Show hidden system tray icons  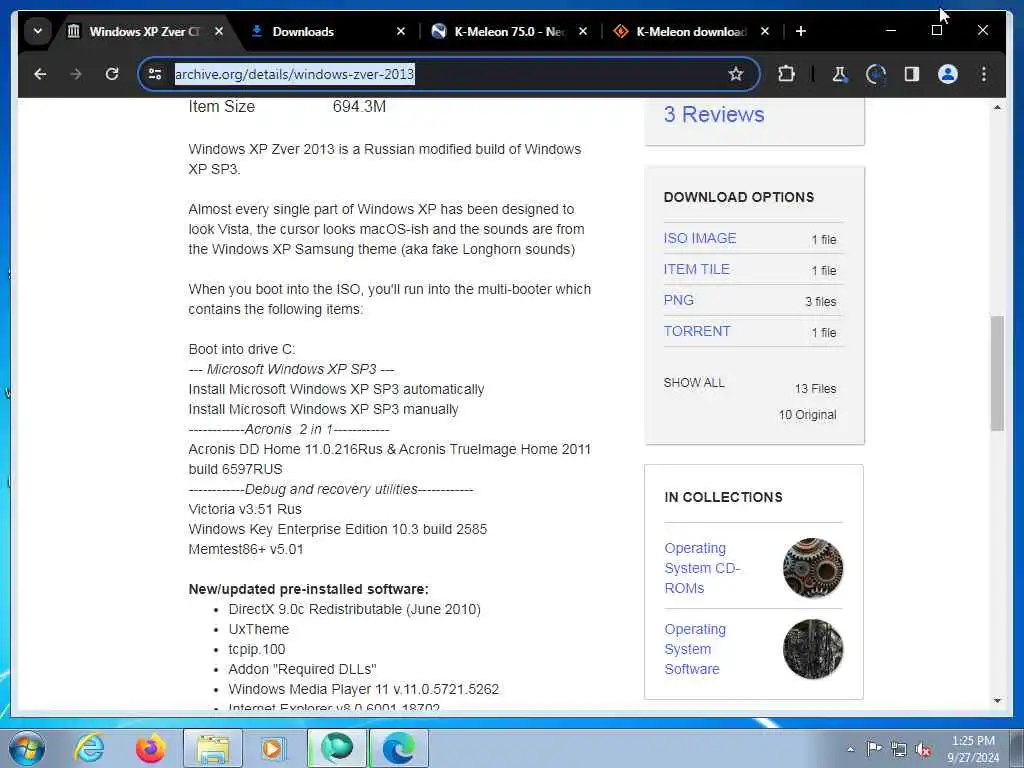[x=850, y=749]
